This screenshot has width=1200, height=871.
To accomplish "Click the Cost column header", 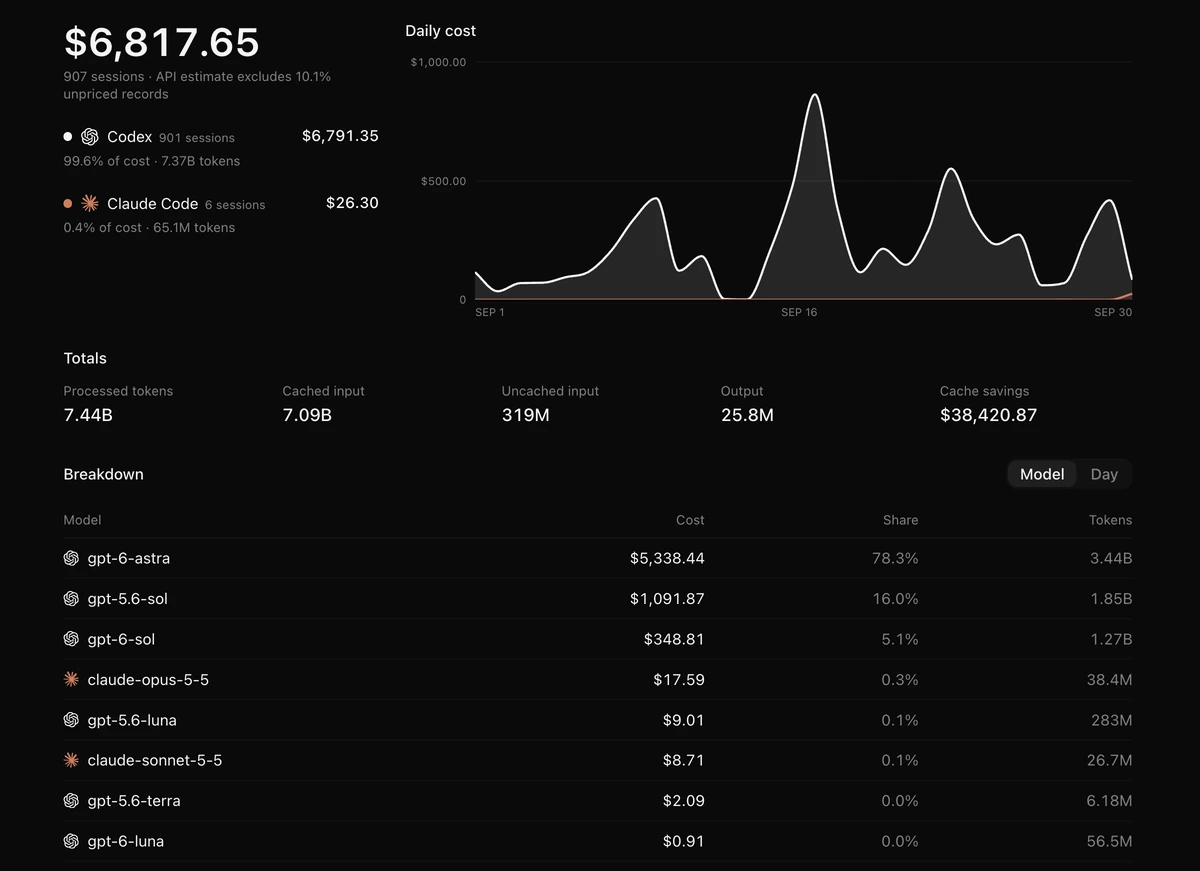I will pos(690,520).
